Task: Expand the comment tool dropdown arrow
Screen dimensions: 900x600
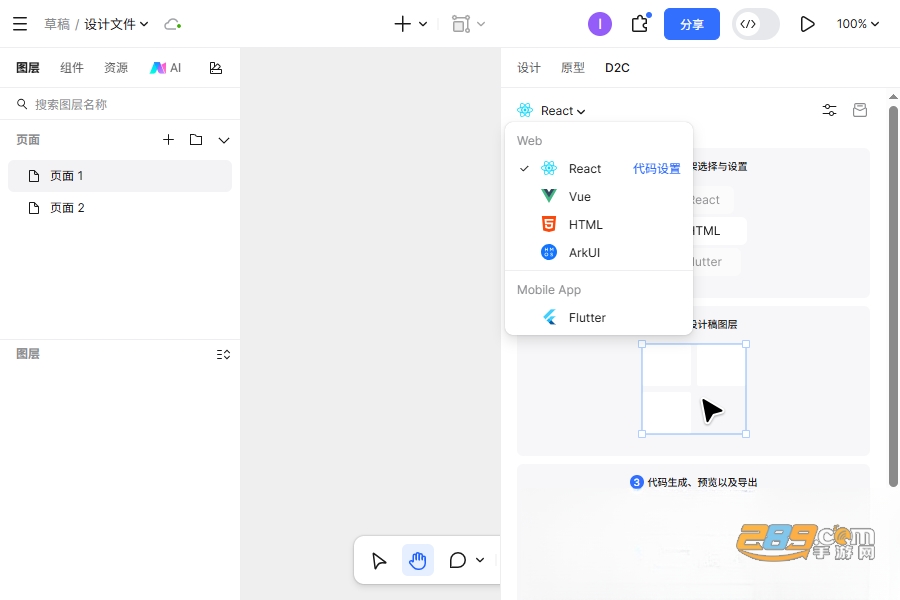Action: click(480, 560)
